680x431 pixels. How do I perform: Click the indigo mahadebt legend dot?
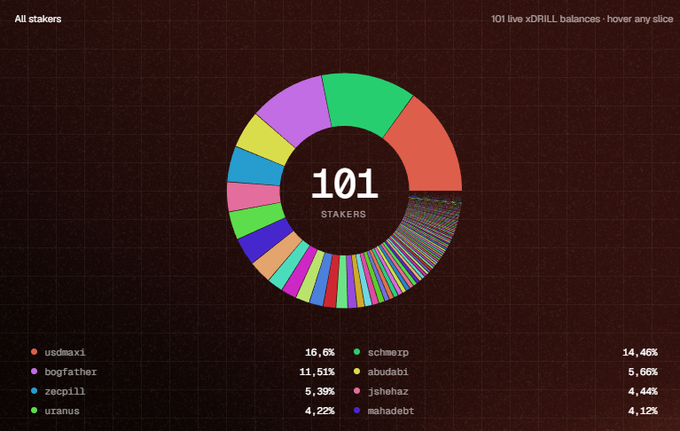coord(357,410)
